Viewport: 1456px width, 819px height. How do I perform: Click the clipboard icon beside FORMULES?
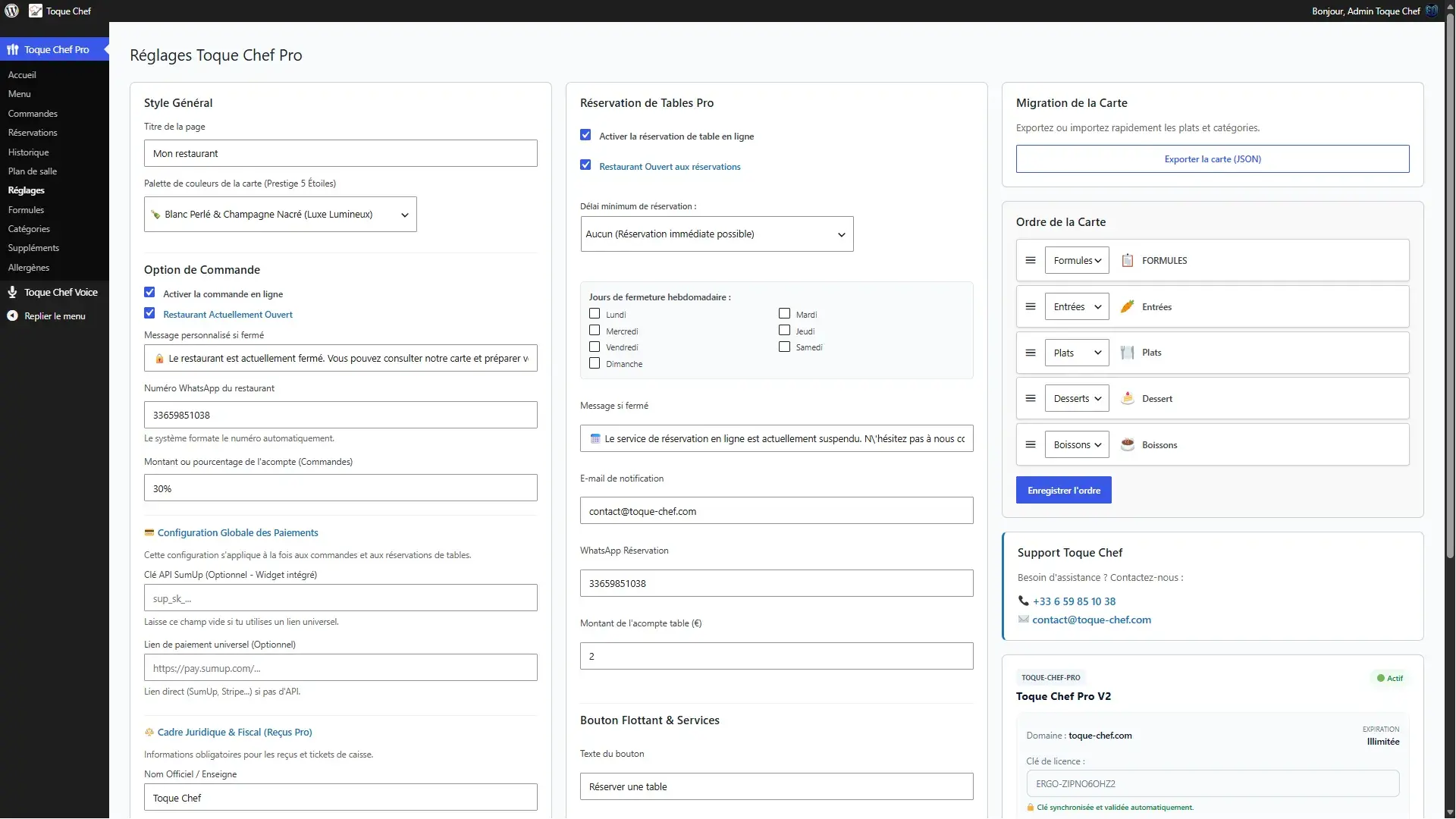tap(1128, 261)
